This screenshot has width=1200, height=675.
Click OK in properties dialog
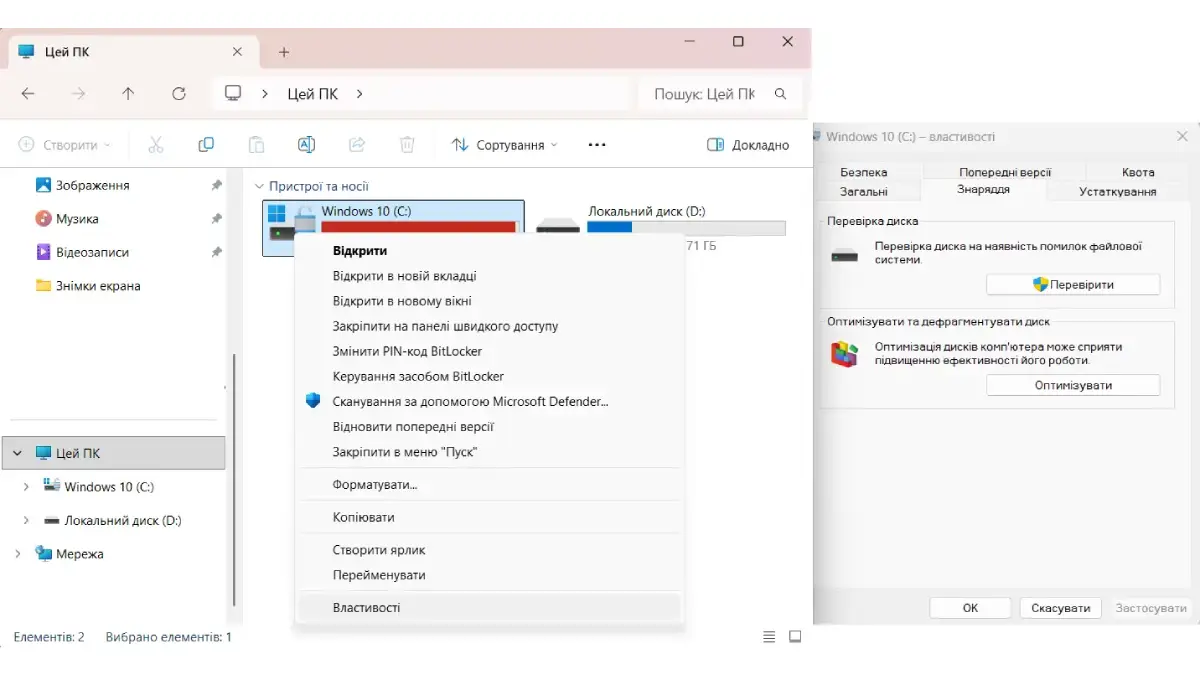click(x=970, y=608)
